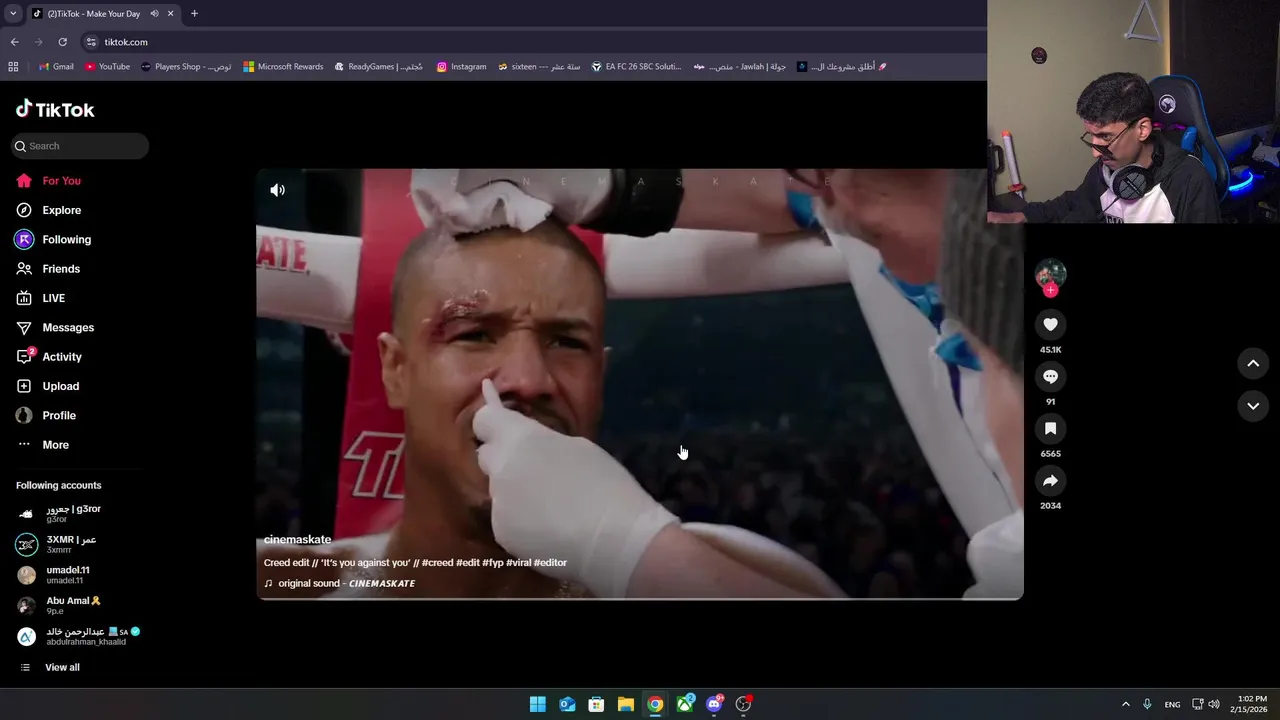Viewport: 1280px width, 720px height.
Task: Open the creator's avatar beside the video
Action: click(x=1050, y=273)
